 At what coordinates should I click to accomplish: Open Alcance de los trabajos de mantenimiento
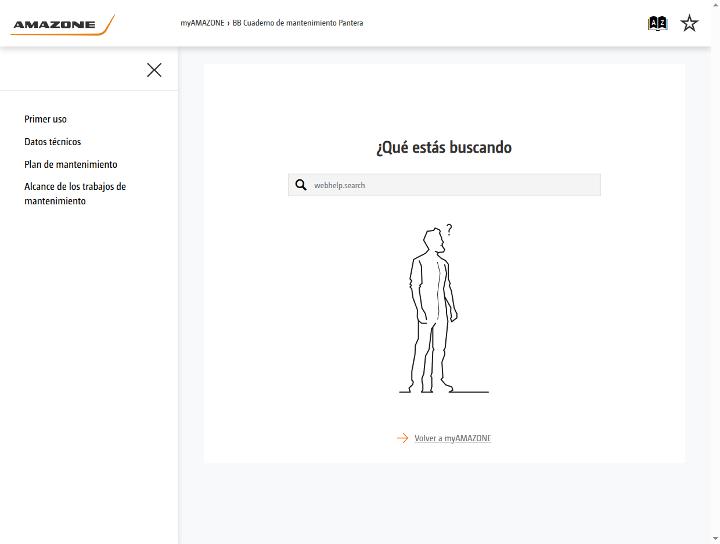point(75,194)
